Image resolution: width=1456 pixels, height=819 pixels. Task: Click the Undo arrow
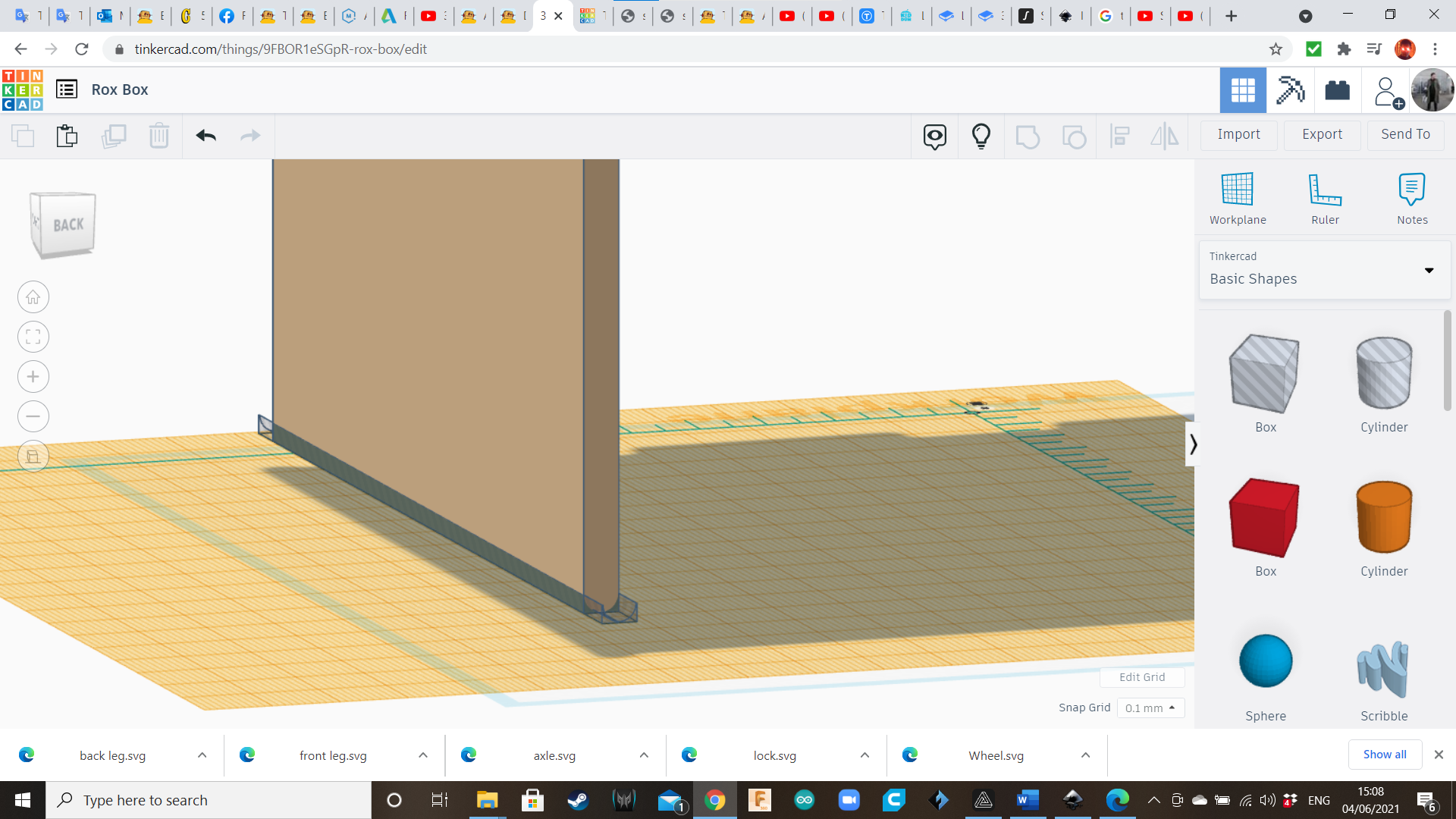point(206,136)
